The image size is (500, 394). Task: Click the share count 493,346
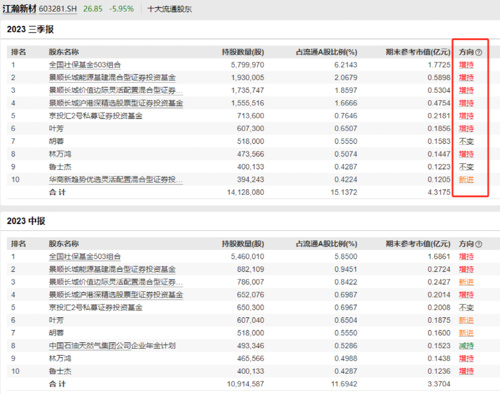click(250, 346)
